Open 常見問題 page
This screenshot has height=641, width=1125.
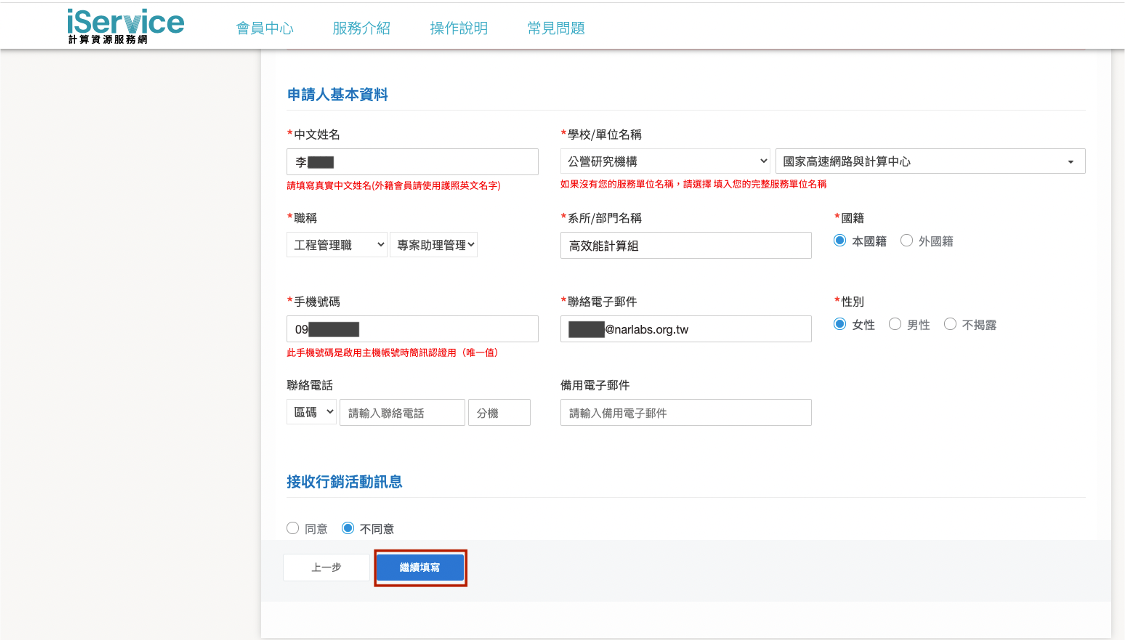pos(556,28)
